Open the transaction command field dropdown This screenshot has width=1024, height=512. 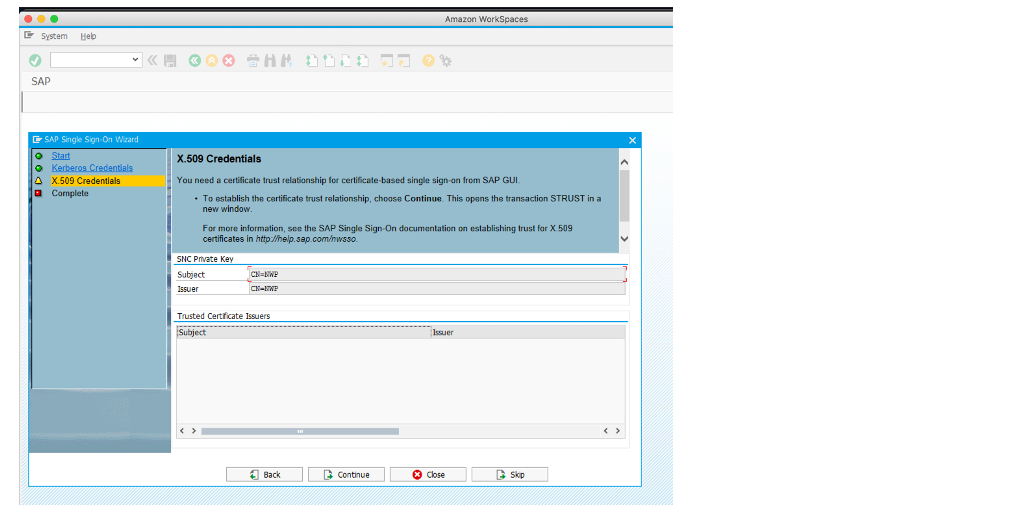pos(136,60)
